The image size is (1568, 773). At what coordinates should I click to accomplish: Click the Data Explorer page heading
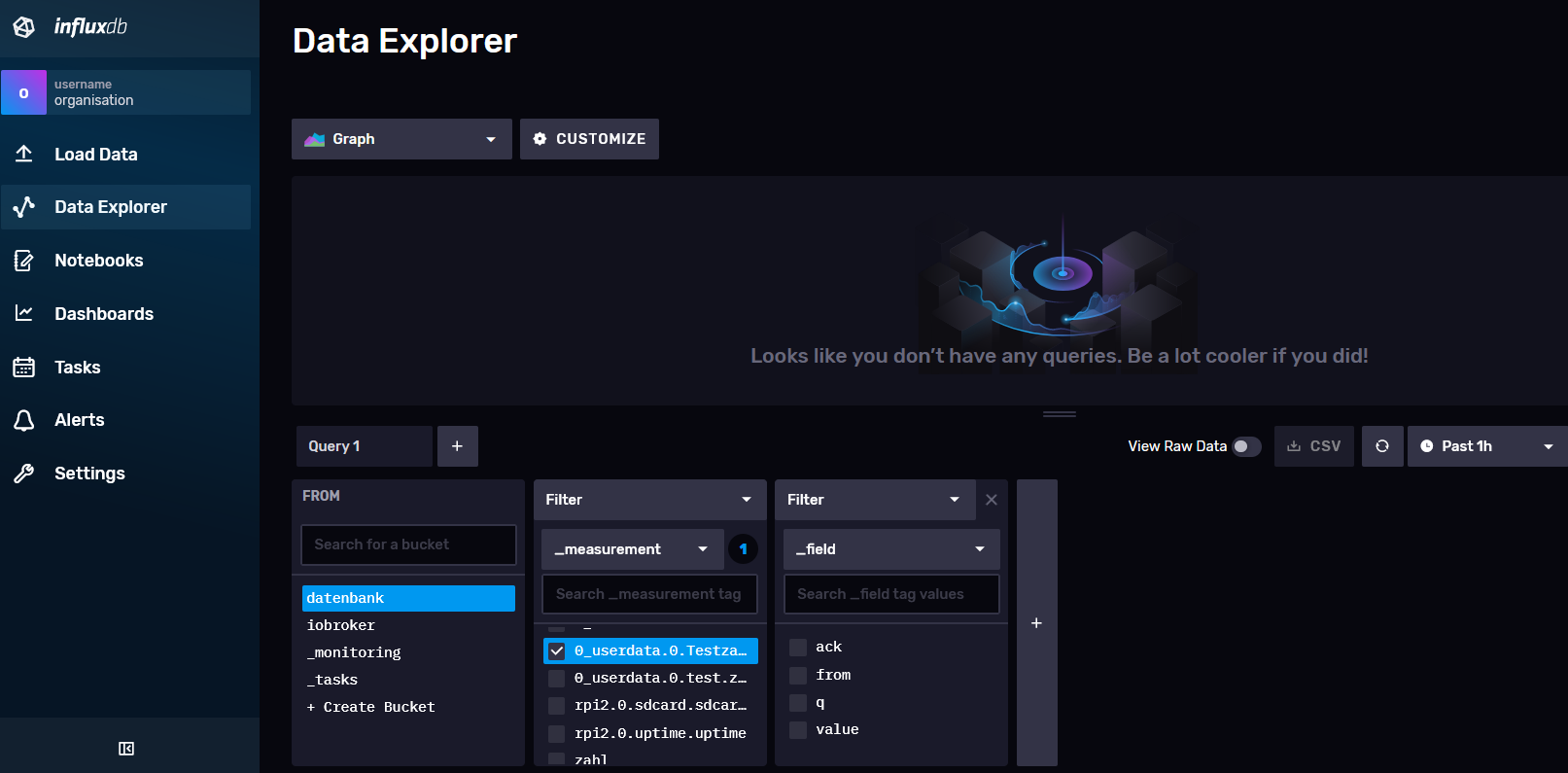click(405, 41)
